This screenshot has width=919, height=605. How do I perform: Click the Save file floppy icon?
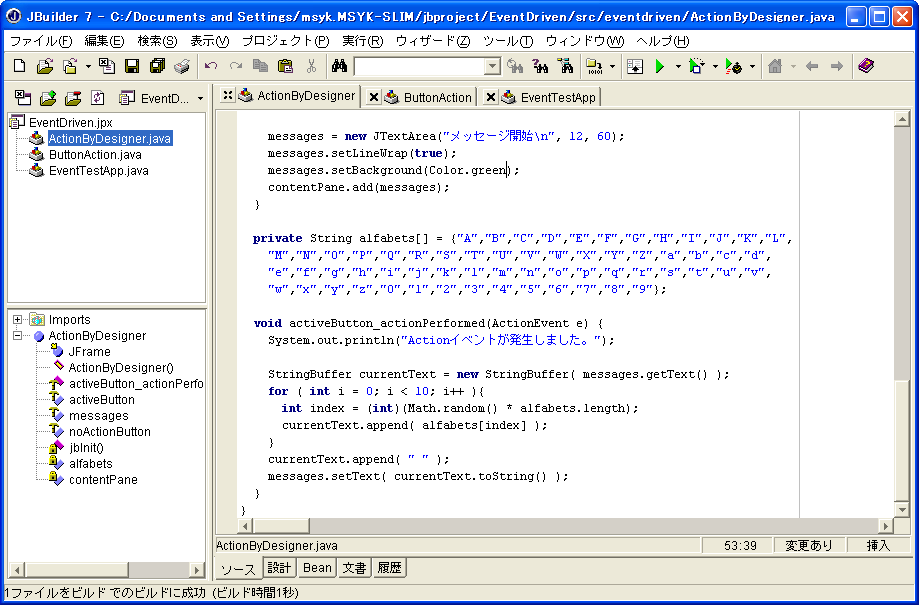[x=131, y=66]
